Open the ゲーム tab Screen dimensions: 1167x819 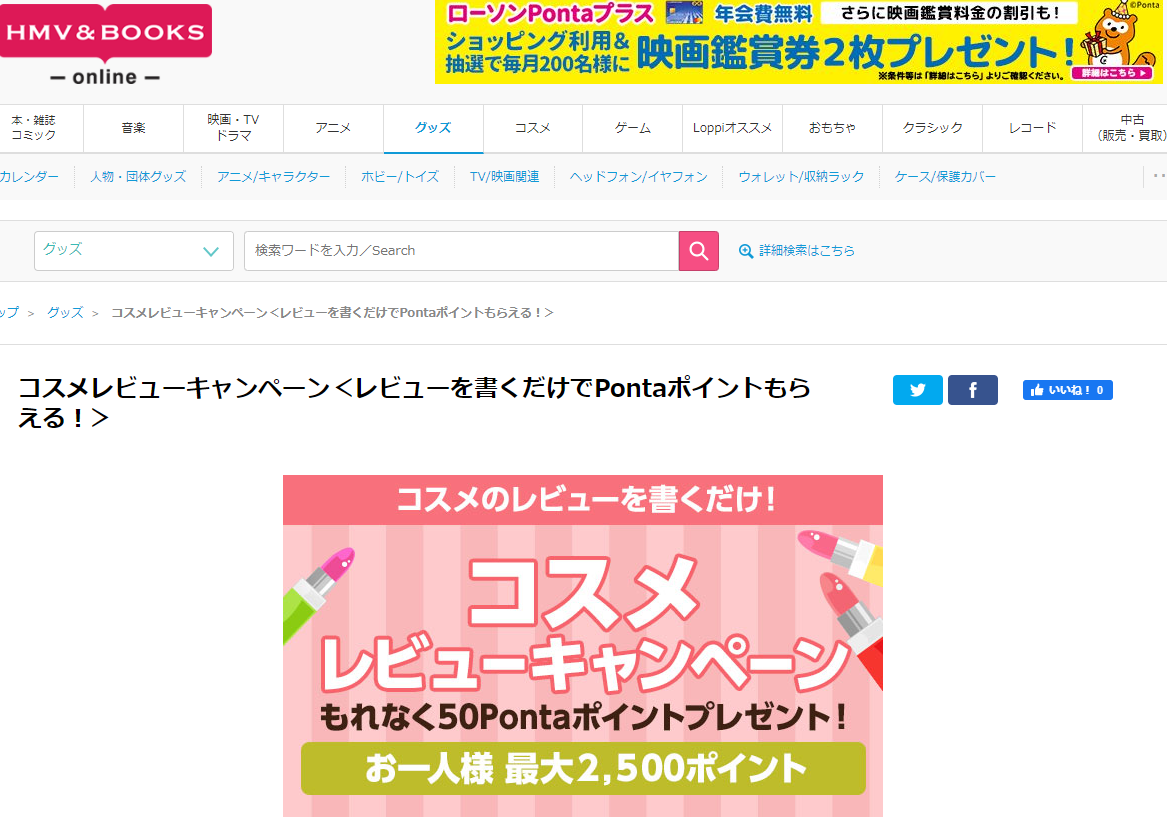[x=633, y=128]
